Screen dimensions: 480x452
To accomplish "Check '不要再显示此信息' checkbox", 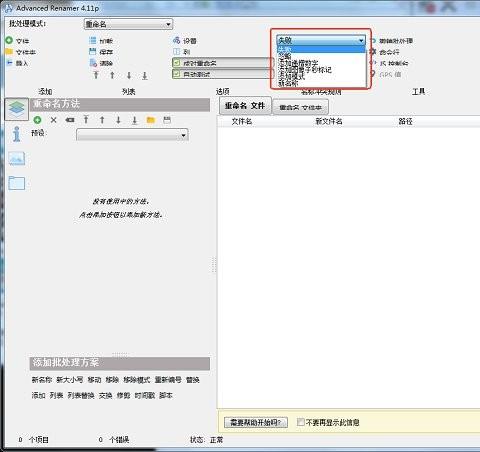I will pos(300,422).
